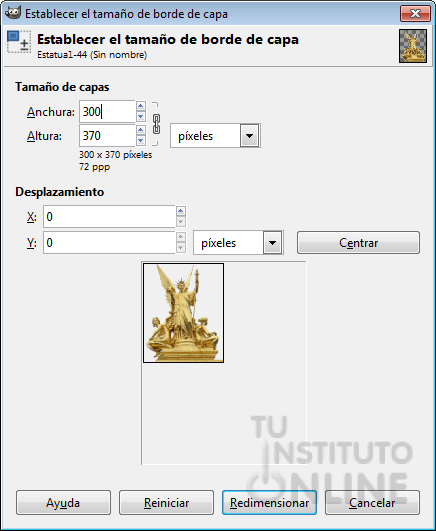Image resolution: width=436 pixels, height=531 pixels.
Task: Click the statue preview thumbnail in canvas
Action: [183, 313]
